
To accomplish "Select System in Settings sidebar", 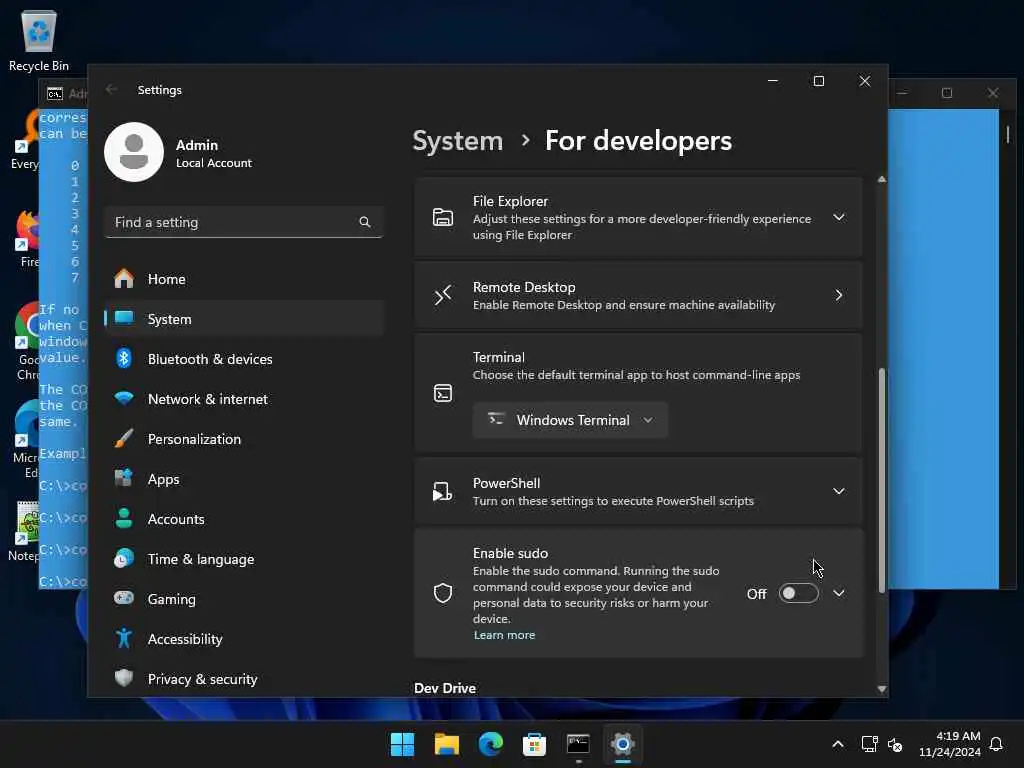I will (244, 319).
